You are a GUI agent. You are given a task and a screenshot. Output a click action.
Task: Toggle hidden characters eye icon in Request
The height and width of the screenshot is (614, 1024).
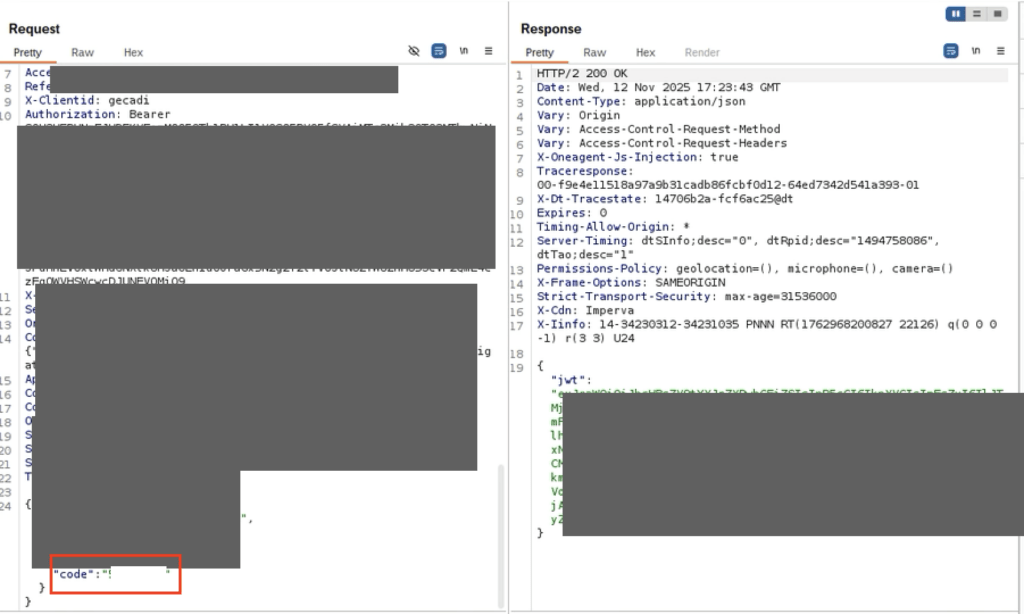tap(414, 51)
